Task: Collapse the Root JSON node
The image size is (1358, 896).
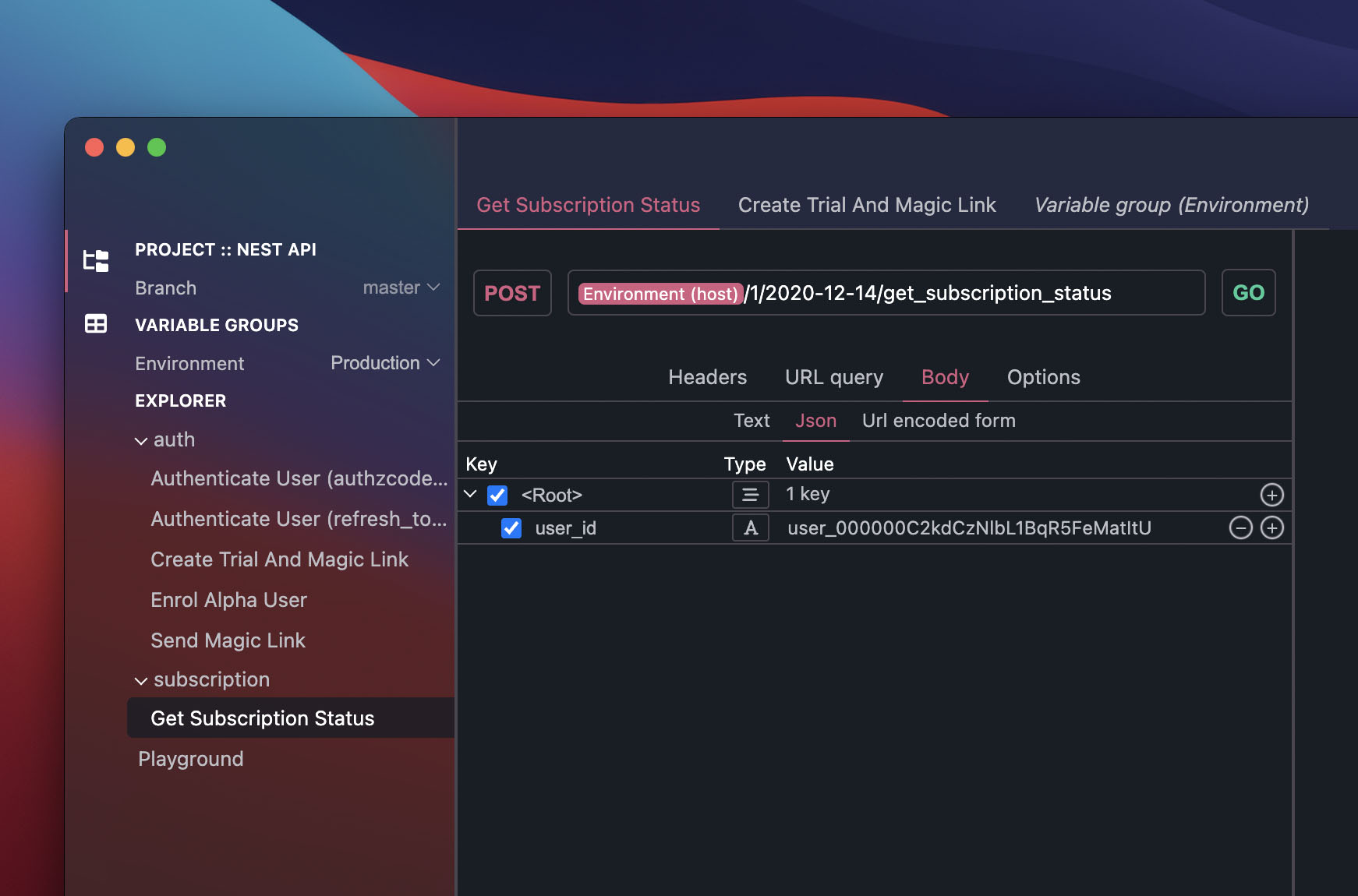Action: [470, 494]
